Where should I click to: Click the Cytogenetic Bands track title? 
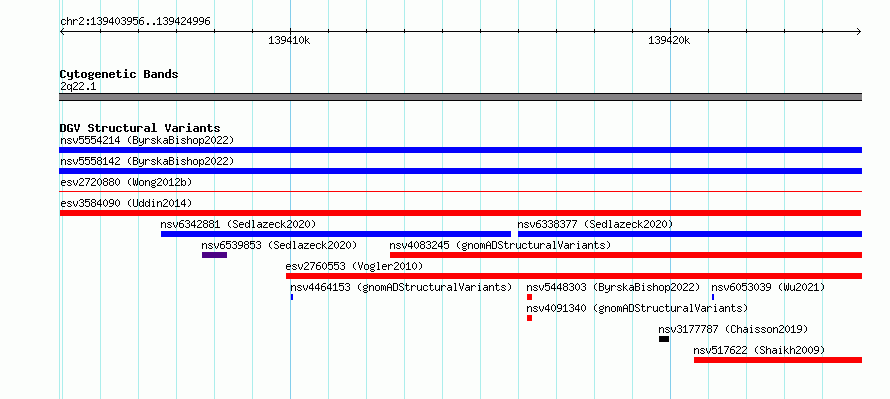pos(119,74)
